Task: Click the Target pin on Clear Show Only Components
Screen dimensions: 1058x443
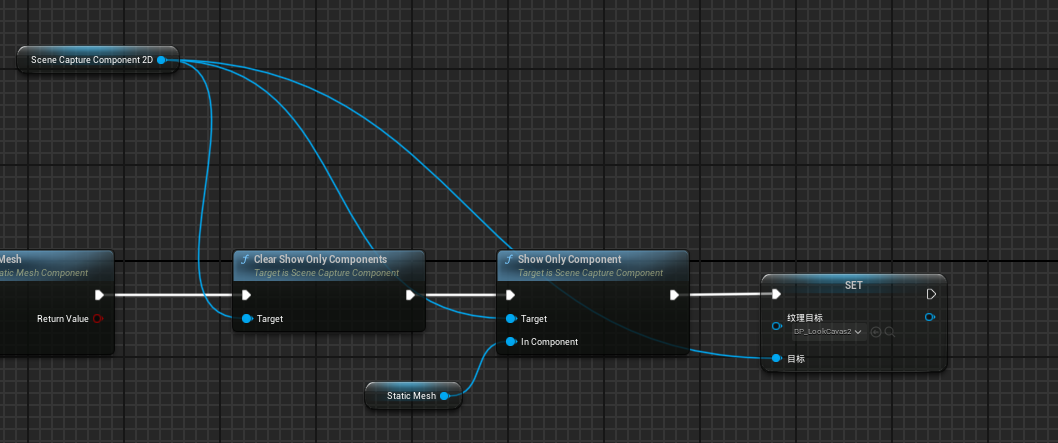Action: [x=247, y=319]
